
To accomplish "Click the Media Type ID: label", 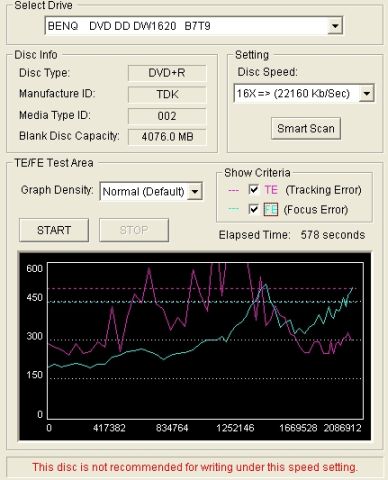I will click(x=55, y=115).
